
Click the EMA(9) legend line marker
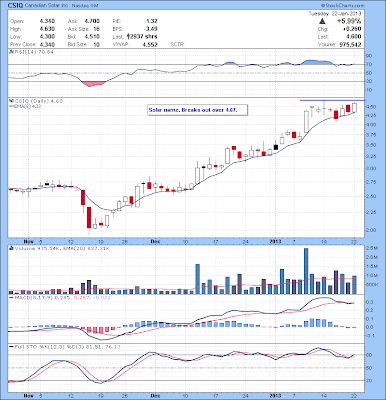coord(11,106)
